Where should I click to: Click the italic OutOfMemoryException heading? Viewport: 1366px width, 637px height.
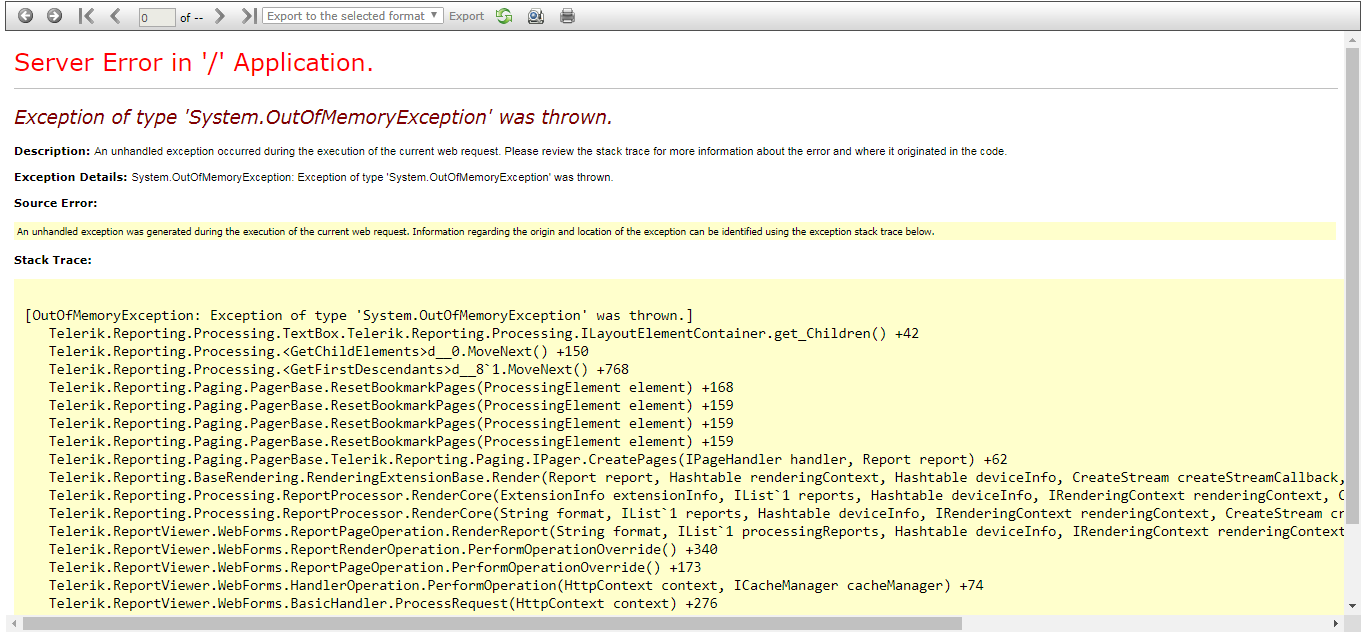313,117
